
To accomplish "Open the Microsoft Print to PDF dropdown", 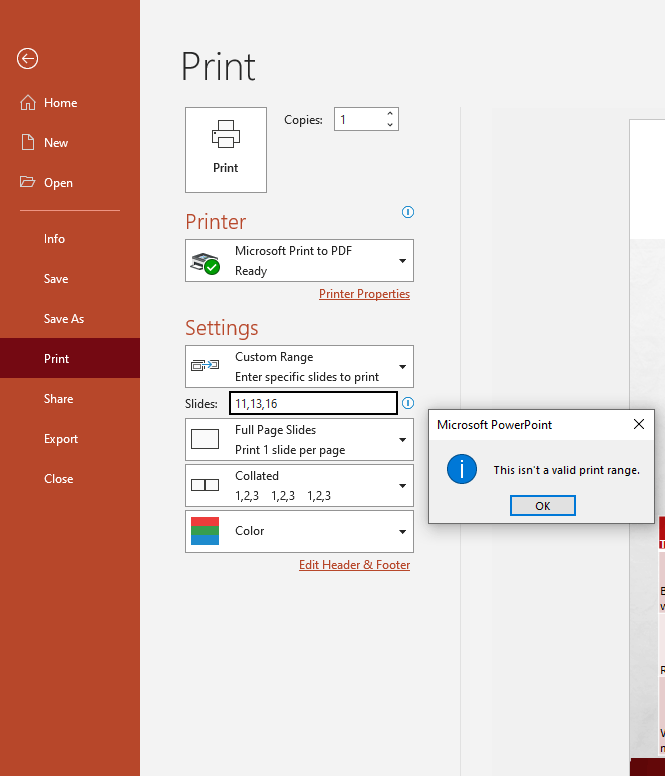I will pos(299,261).
